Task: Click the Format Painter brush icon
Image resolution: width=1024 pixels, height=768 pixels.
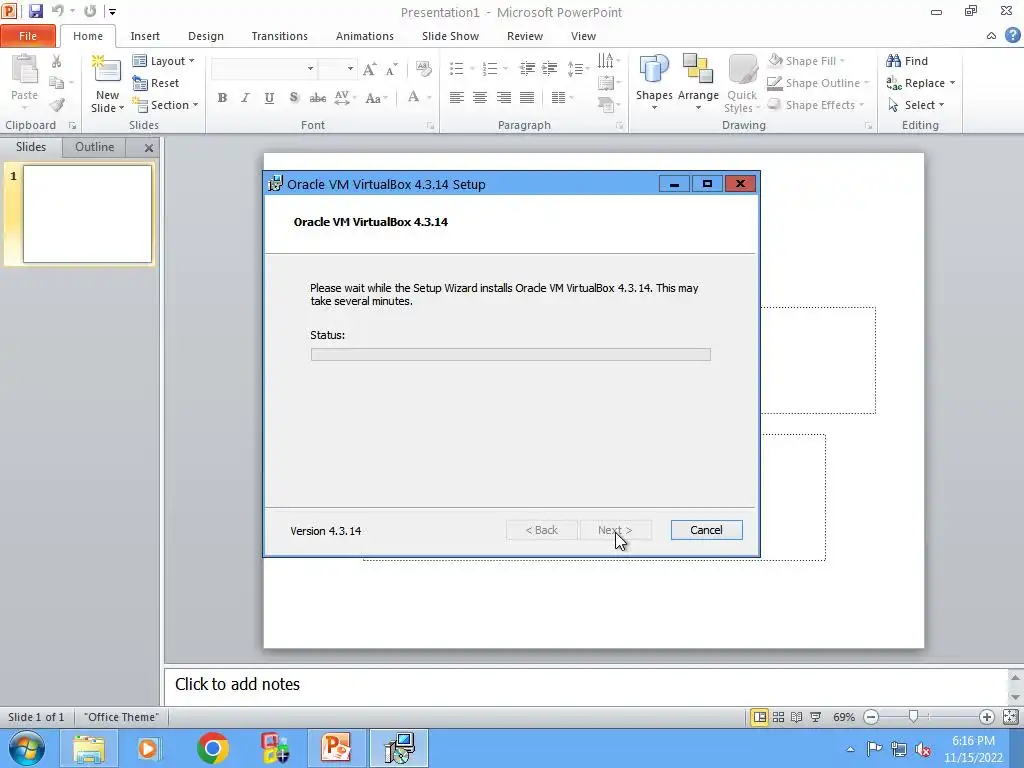Action: click(x=57, y=104)
